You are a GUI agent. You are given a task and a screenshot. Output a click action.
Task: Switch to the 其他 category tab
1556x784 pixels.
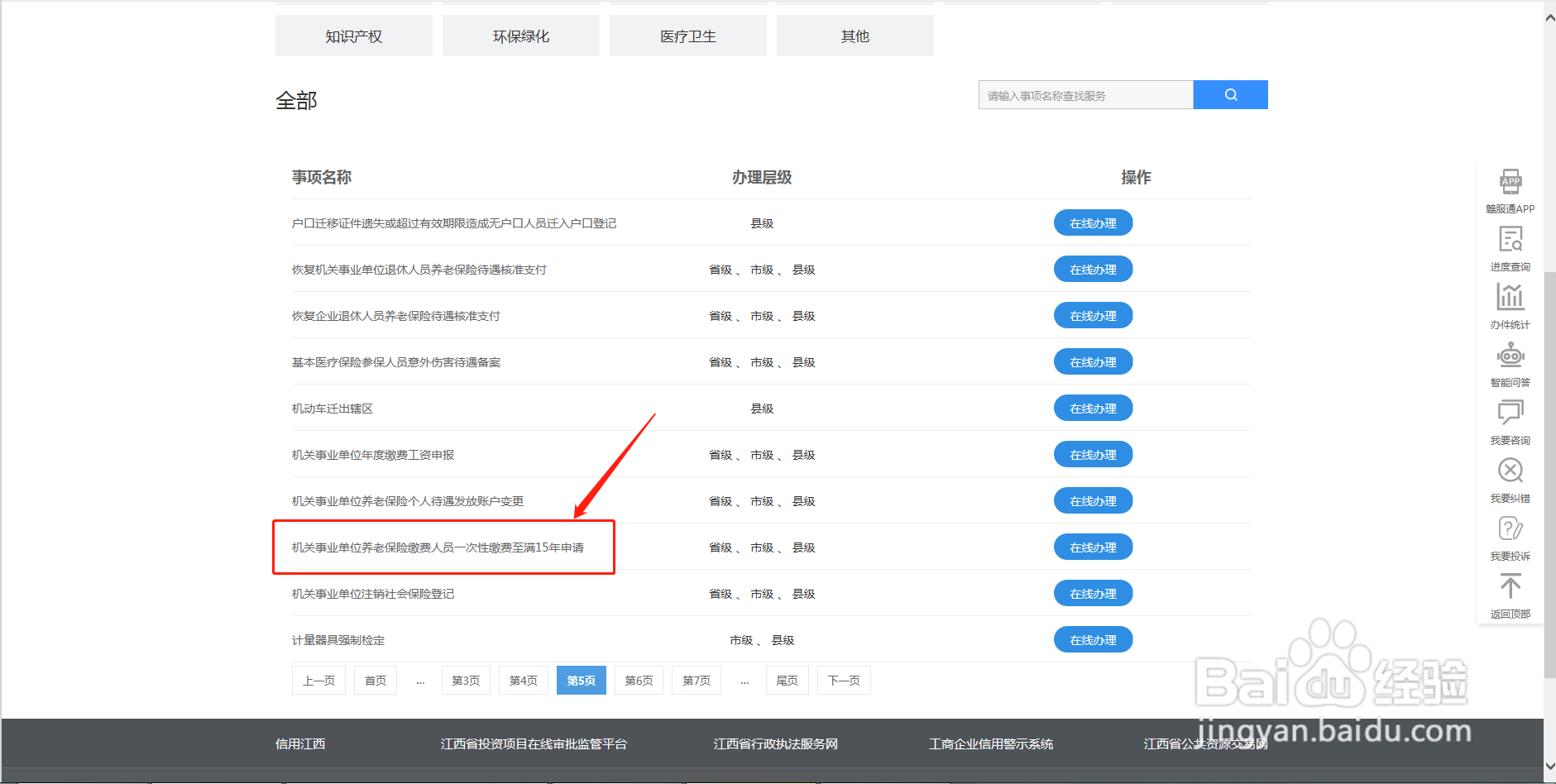point(855,36)
